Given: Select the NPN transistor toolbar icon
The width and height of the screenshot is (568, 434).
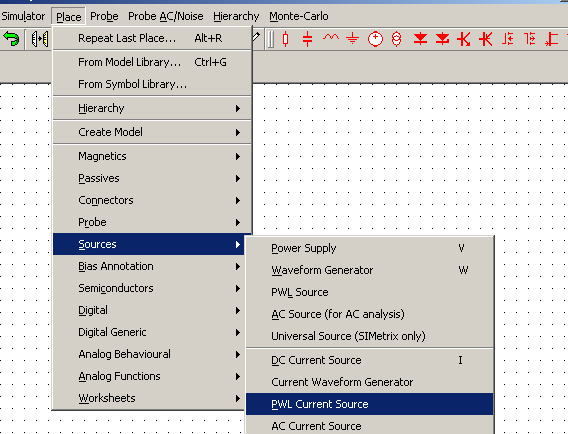Looking at the screenshot, I should [x=464, y=39].
